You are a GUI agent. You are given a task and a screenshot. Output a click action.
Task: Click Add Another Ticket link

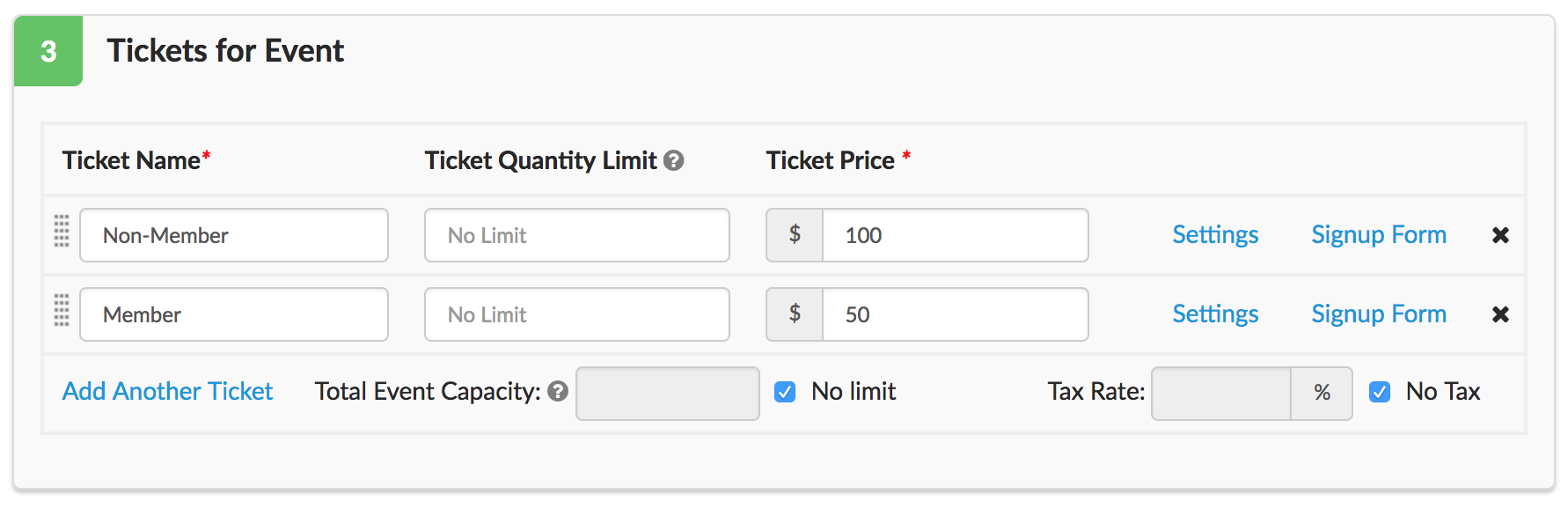167,391
